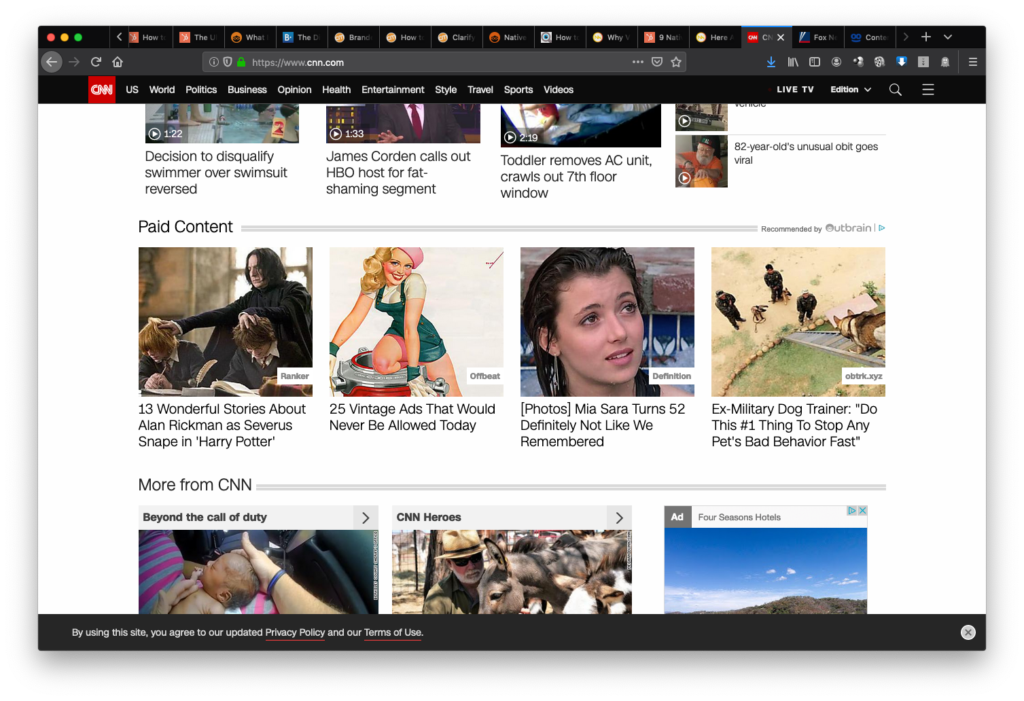Open the Terms of Use link
This screenshot has width=1024, height=701.
(392, 632)
